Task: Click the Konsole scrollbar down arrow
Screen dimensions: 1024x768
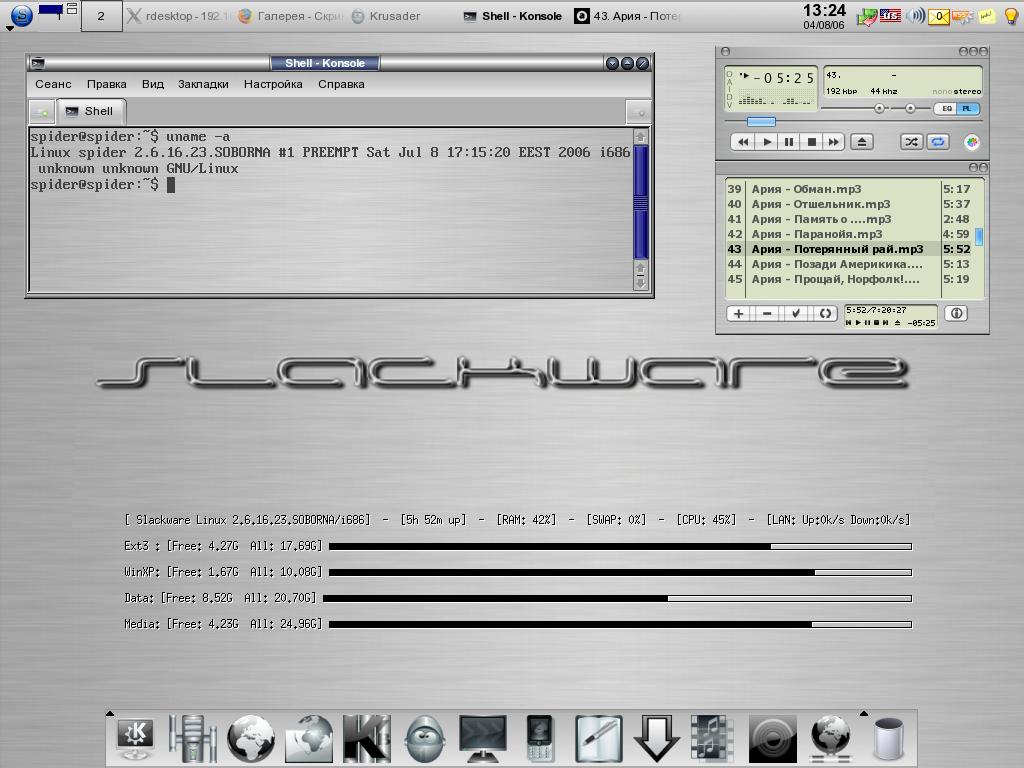Action: pos(641,283)
